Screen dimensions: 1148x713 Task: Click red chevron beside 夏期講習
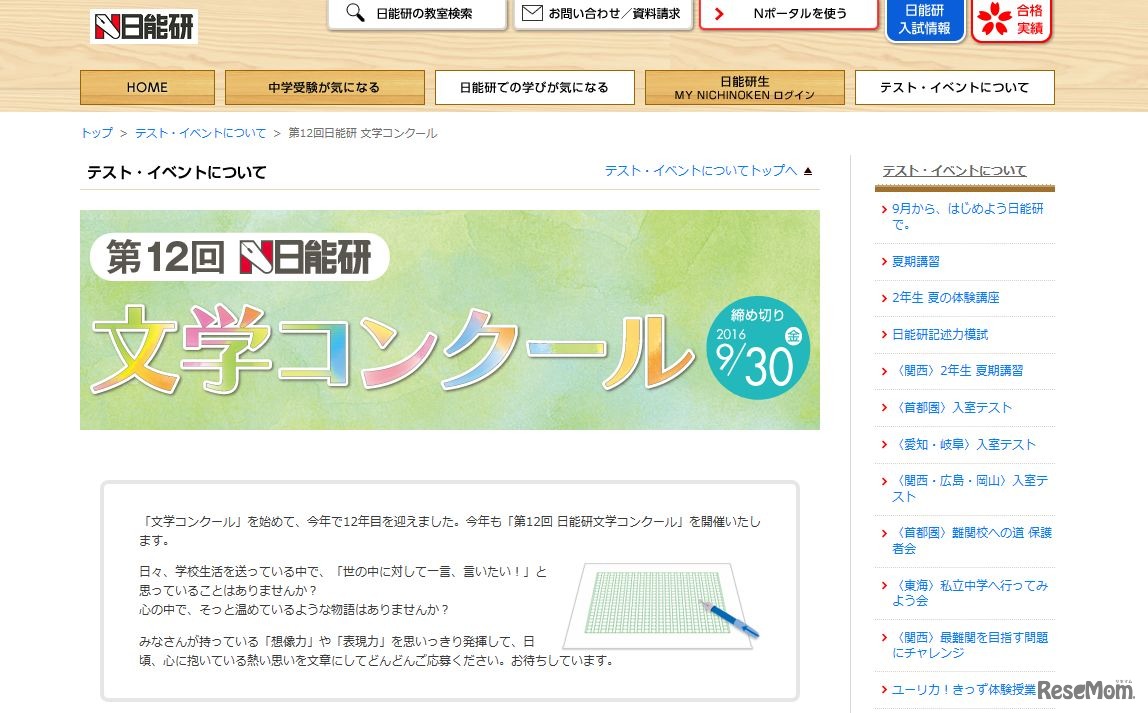pos(884,261)
